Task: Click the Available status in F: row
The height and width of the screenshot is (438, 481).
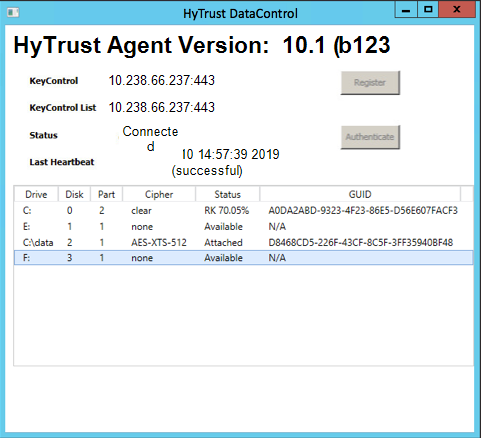Action: (x=223, y=258)
